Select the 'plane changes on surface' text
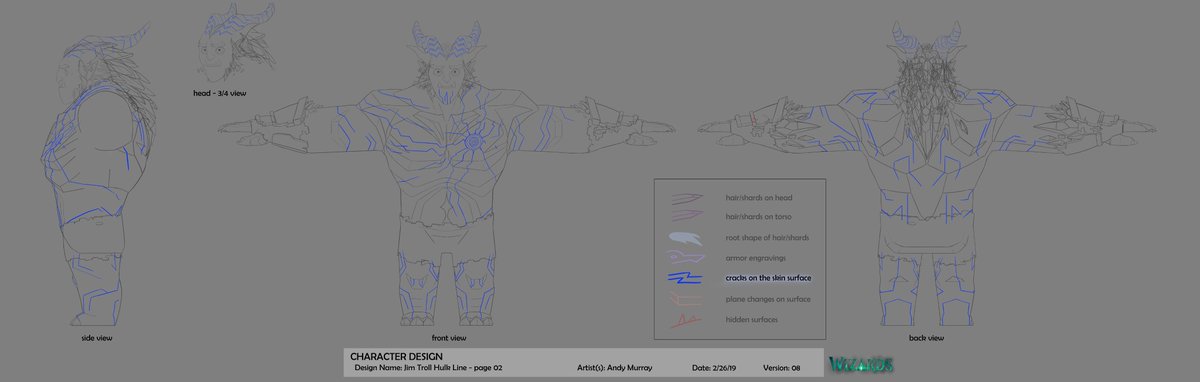Viewport: 1200px width, 382px height. [x=768, y=299]
